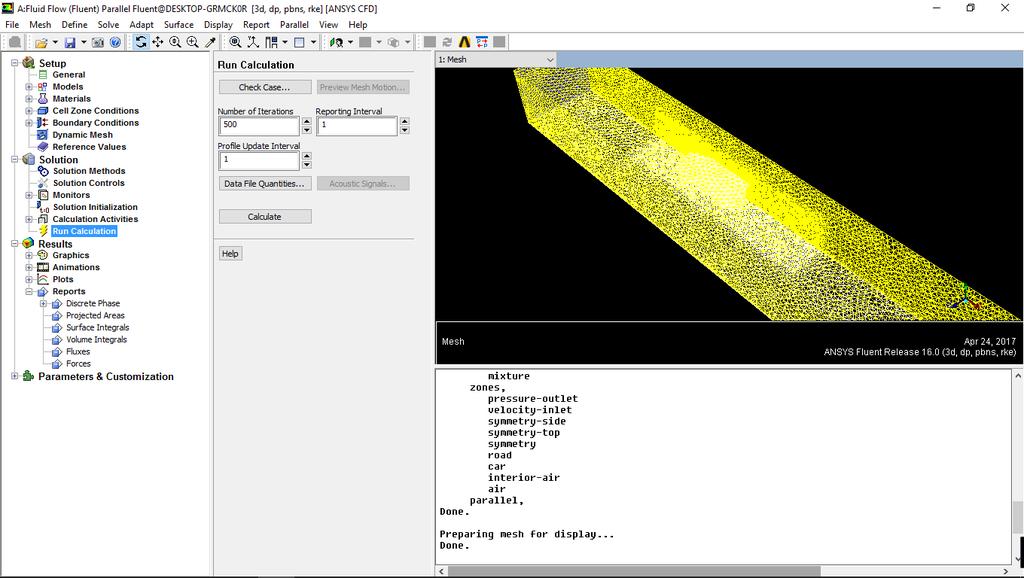Viewport: 1024px width, 578px height.
Task: Click the Check Case button
Action: point(264,87)
